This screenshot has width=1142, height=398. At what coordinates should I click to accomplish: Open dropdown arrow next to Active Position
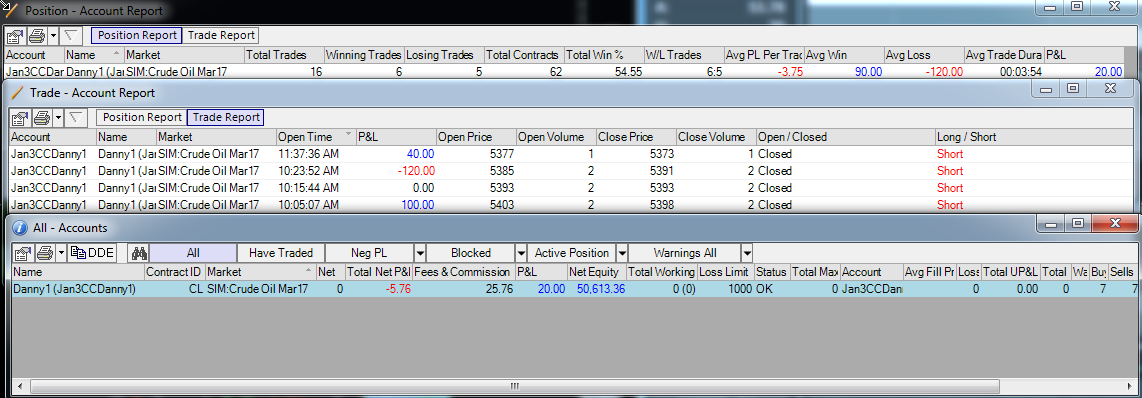point(622,253)
